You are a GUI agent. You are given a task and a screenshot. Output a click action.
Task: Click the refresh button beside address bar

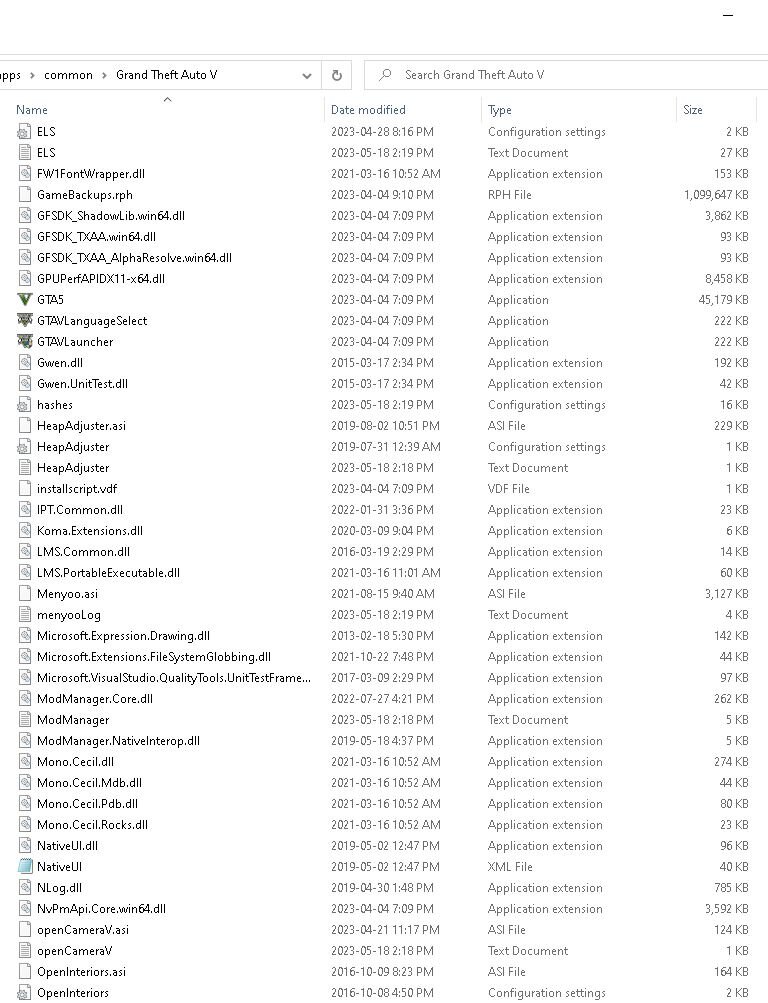(337, 75)
